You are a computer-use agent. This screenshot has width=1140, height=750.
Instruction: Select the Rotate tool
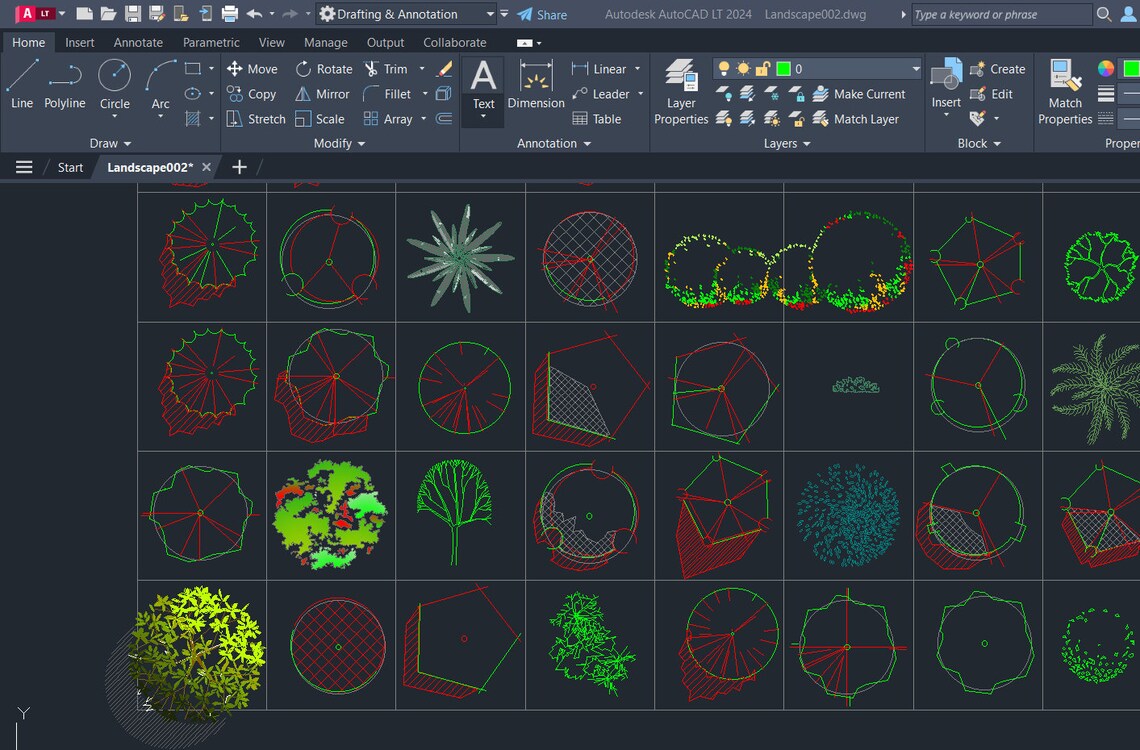tap(324, 68)
